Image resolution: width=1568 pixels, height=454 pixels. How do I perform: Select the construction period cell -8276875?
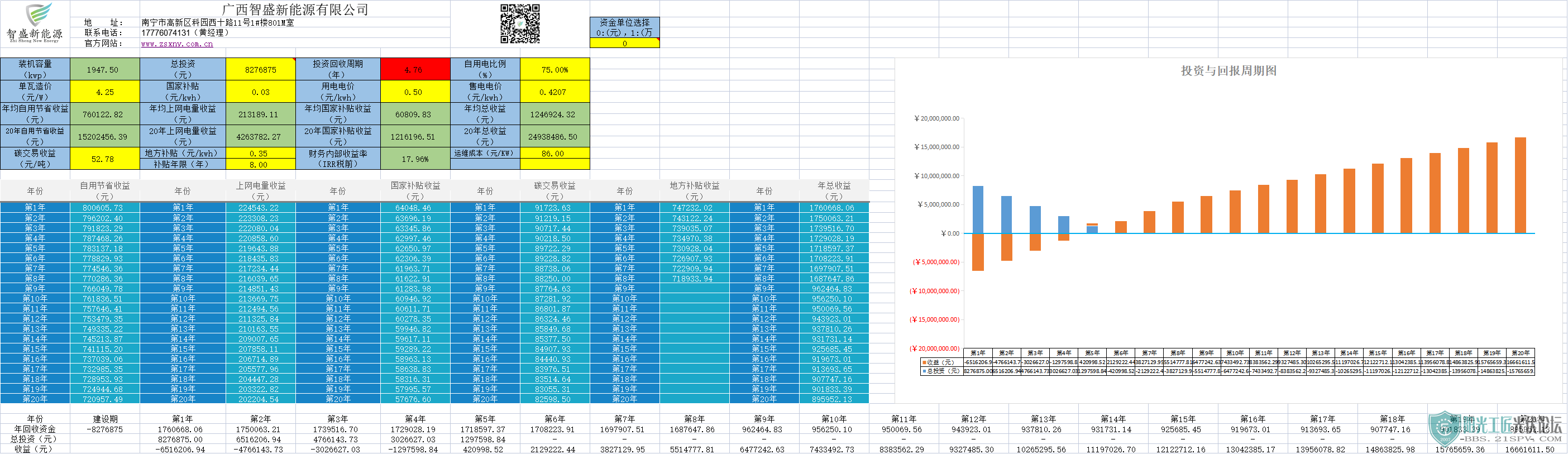104,429
